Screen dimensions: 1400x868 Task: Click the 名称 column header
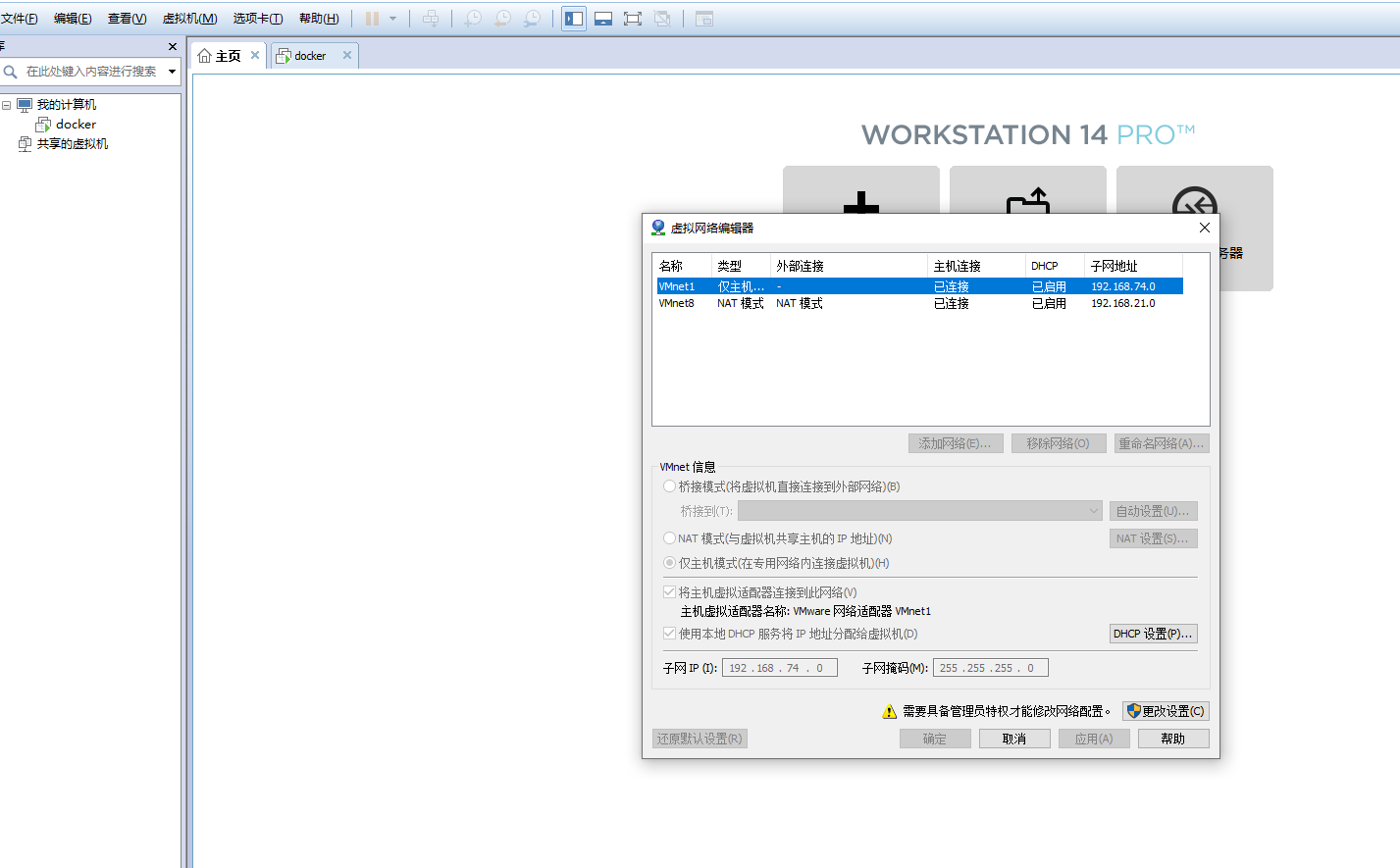click(682, 266)
